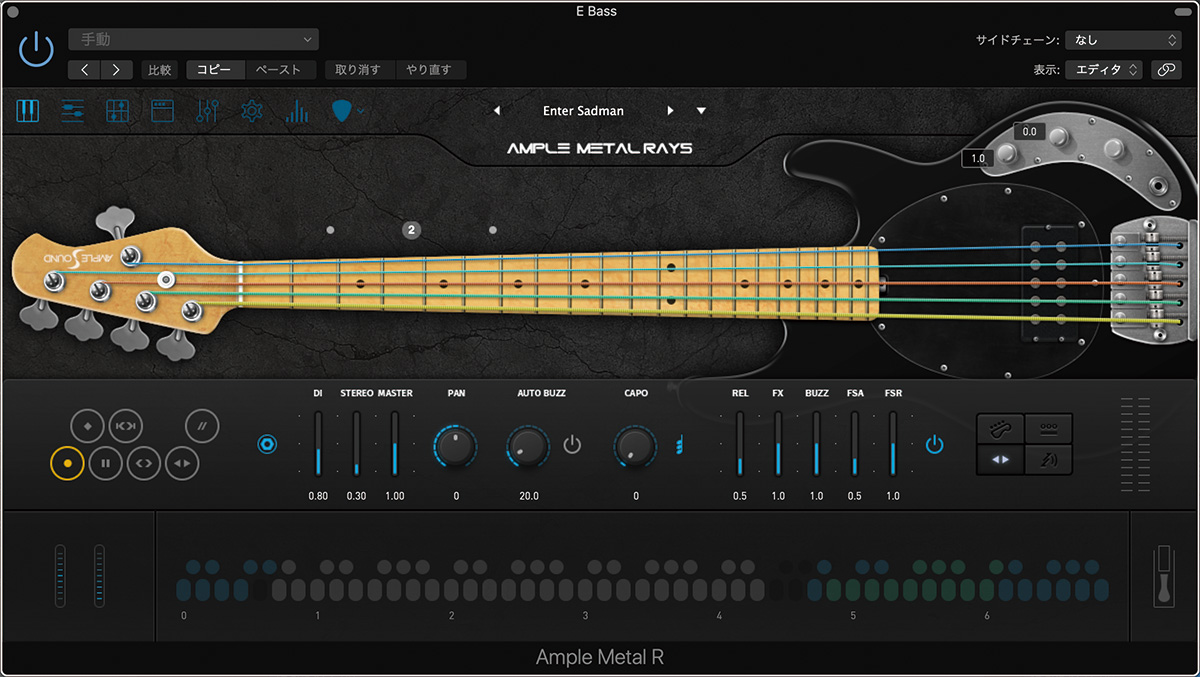Open the gear settings icon
This screenshot has width=1200, height=677.
point(252,111)
